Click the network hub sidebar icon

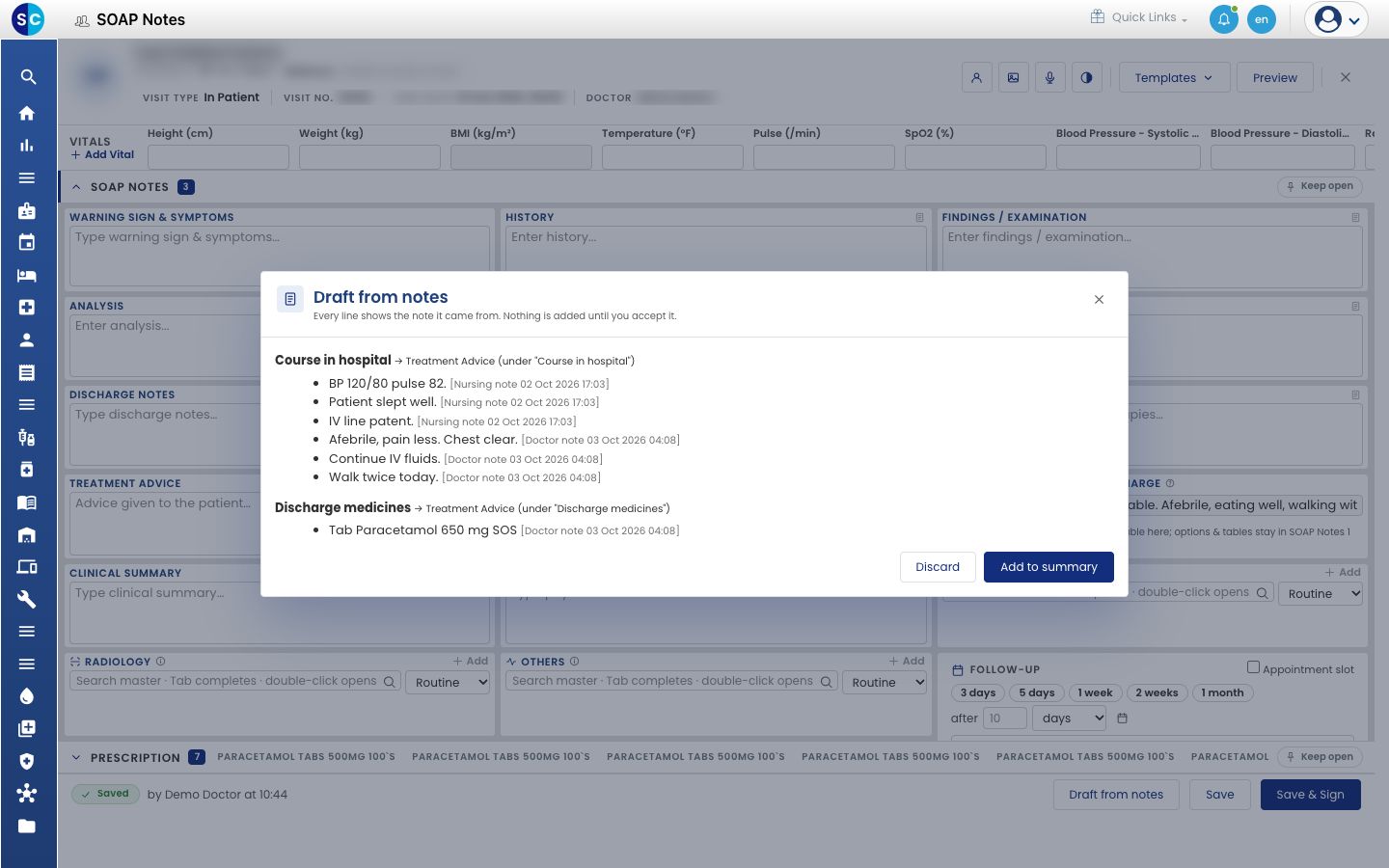pyautogui.click(x=27, y=793)
